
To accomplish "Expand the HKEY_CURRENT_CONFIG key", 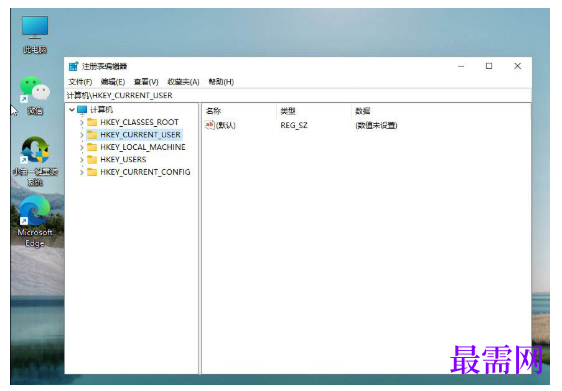I will [82, 172].
